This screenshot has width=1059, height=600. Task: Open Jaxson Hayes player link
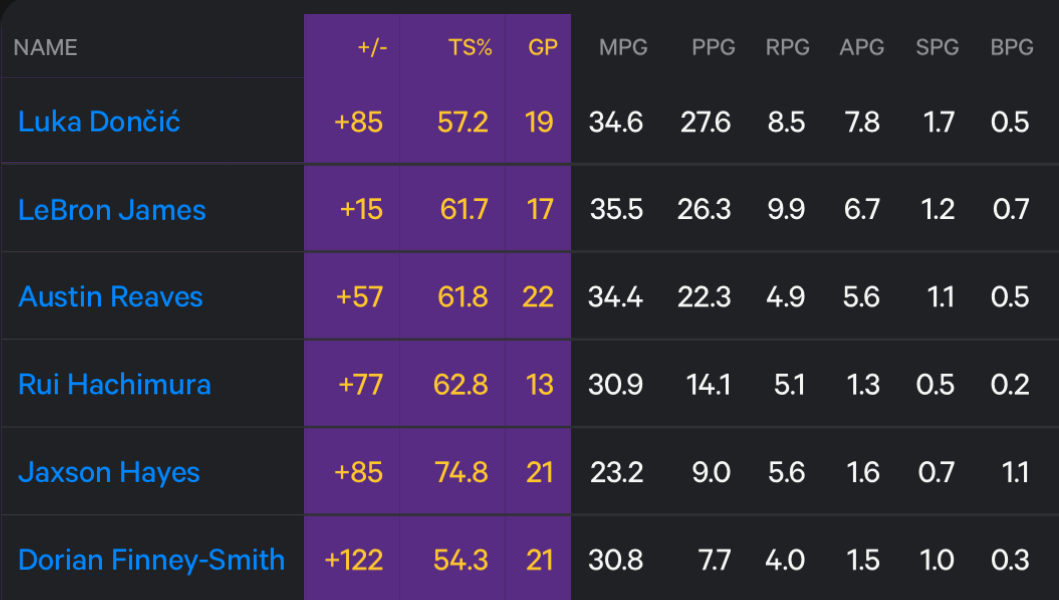[109, 472]
